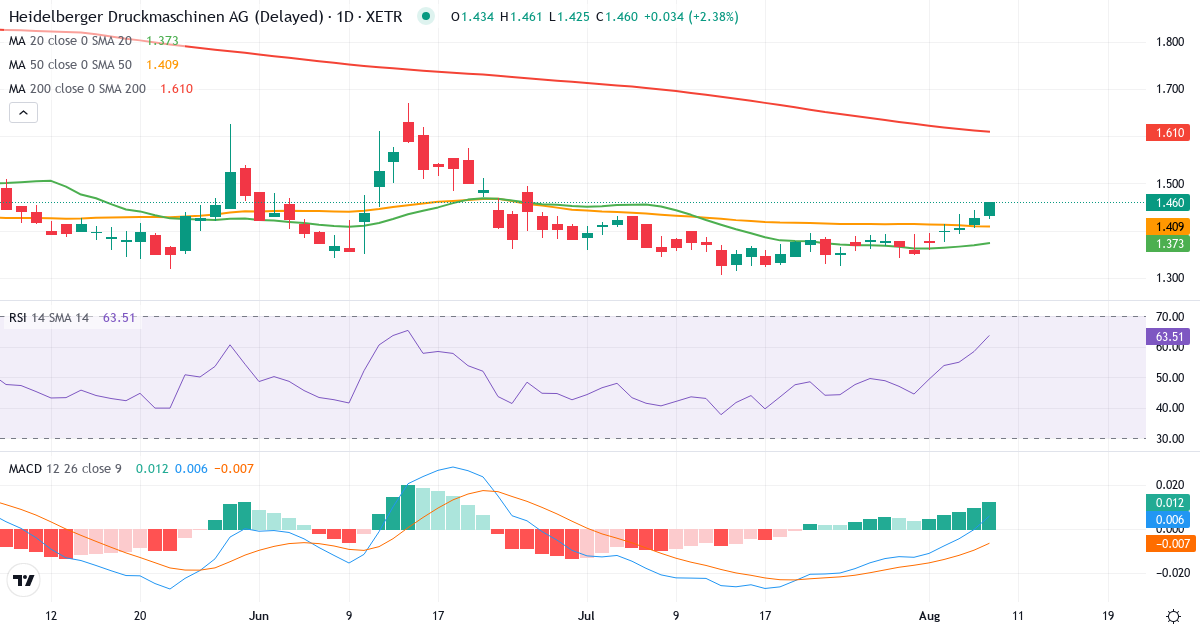Click the 30.00 RSI axis level

pos(1171,439)
